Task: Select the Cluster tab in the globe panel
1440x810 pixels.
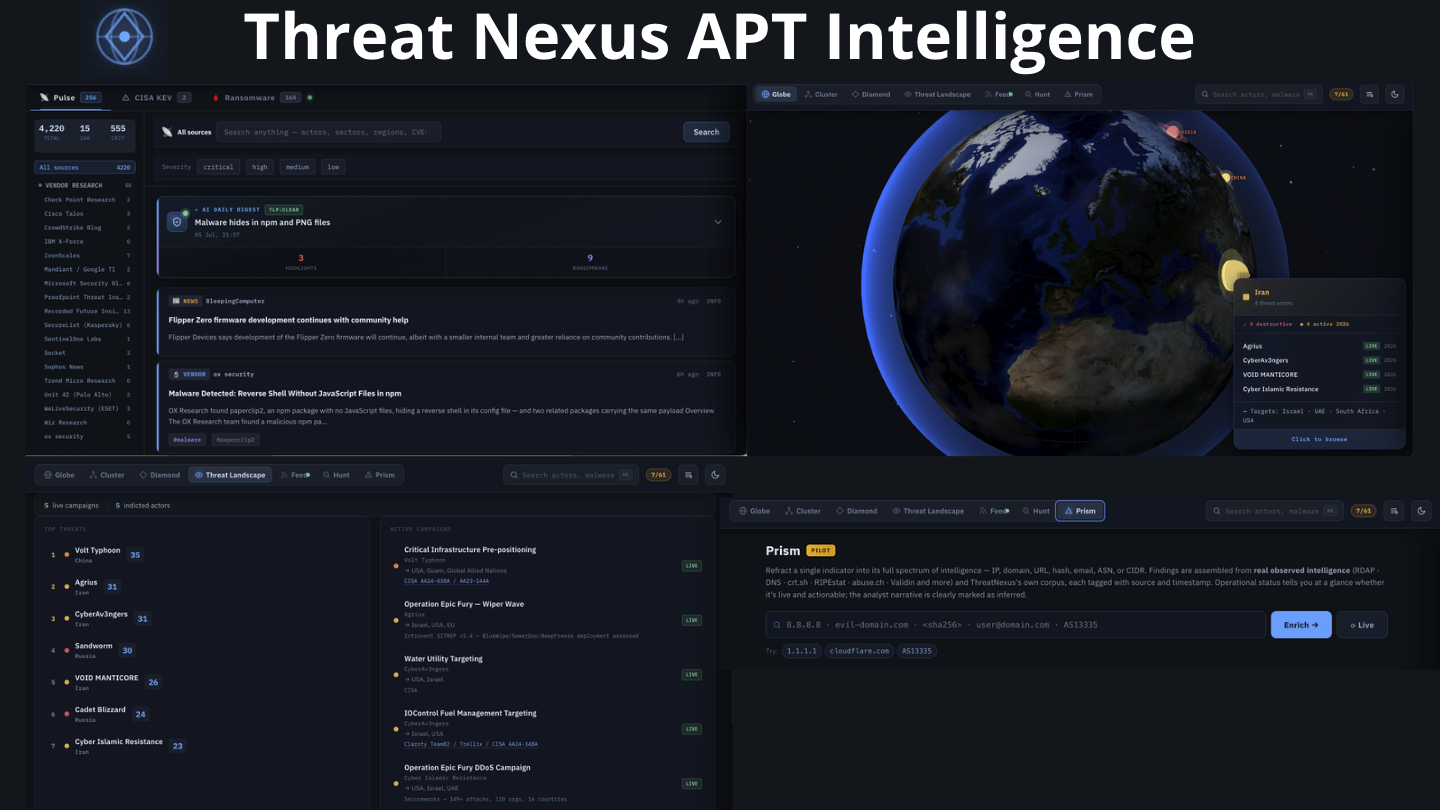Action: pyautogui.click(x=821, y=94)
